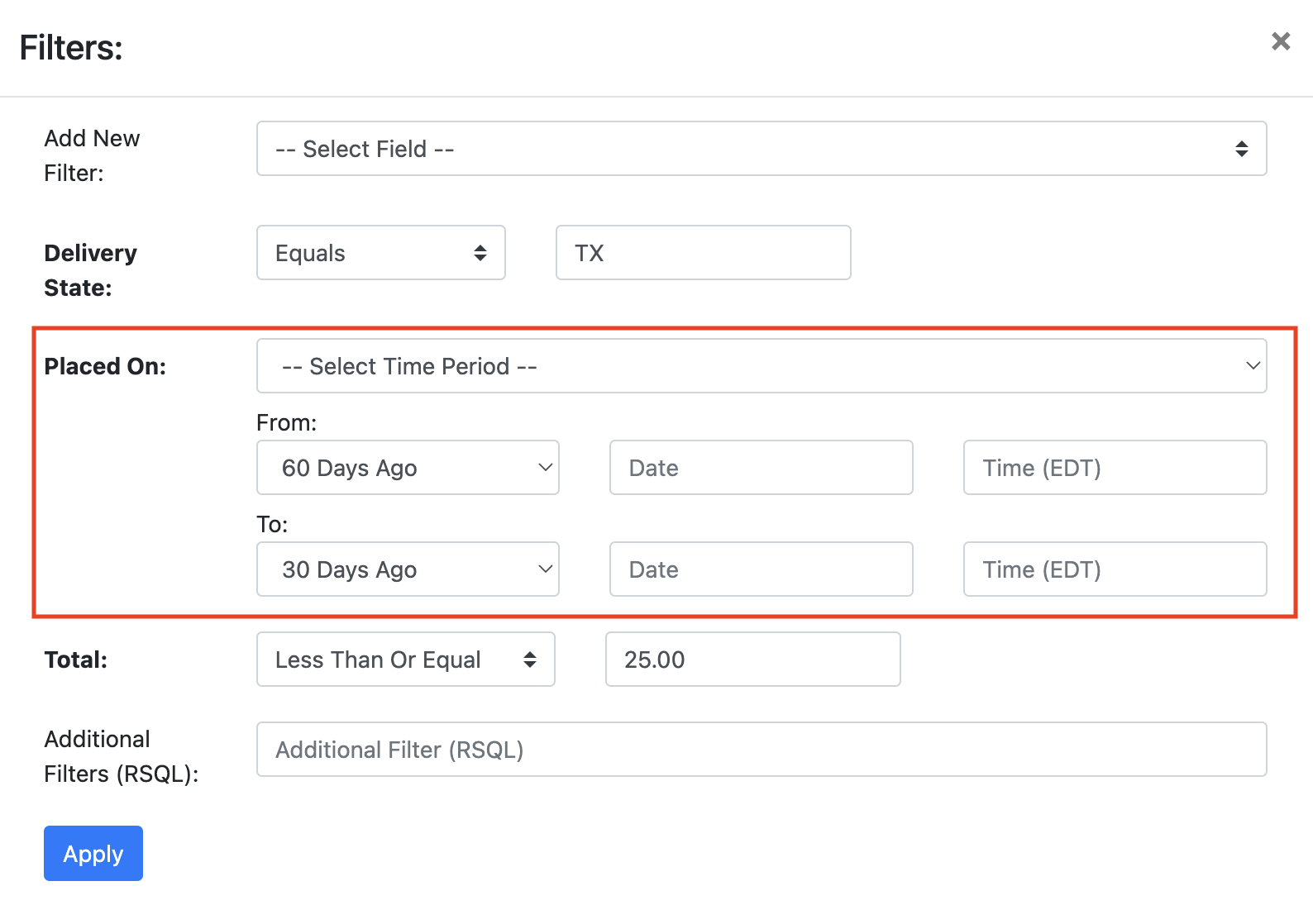Click the Add New Filter: label
The height and width of the screenshot is (924, 1313).
[92, 155]
